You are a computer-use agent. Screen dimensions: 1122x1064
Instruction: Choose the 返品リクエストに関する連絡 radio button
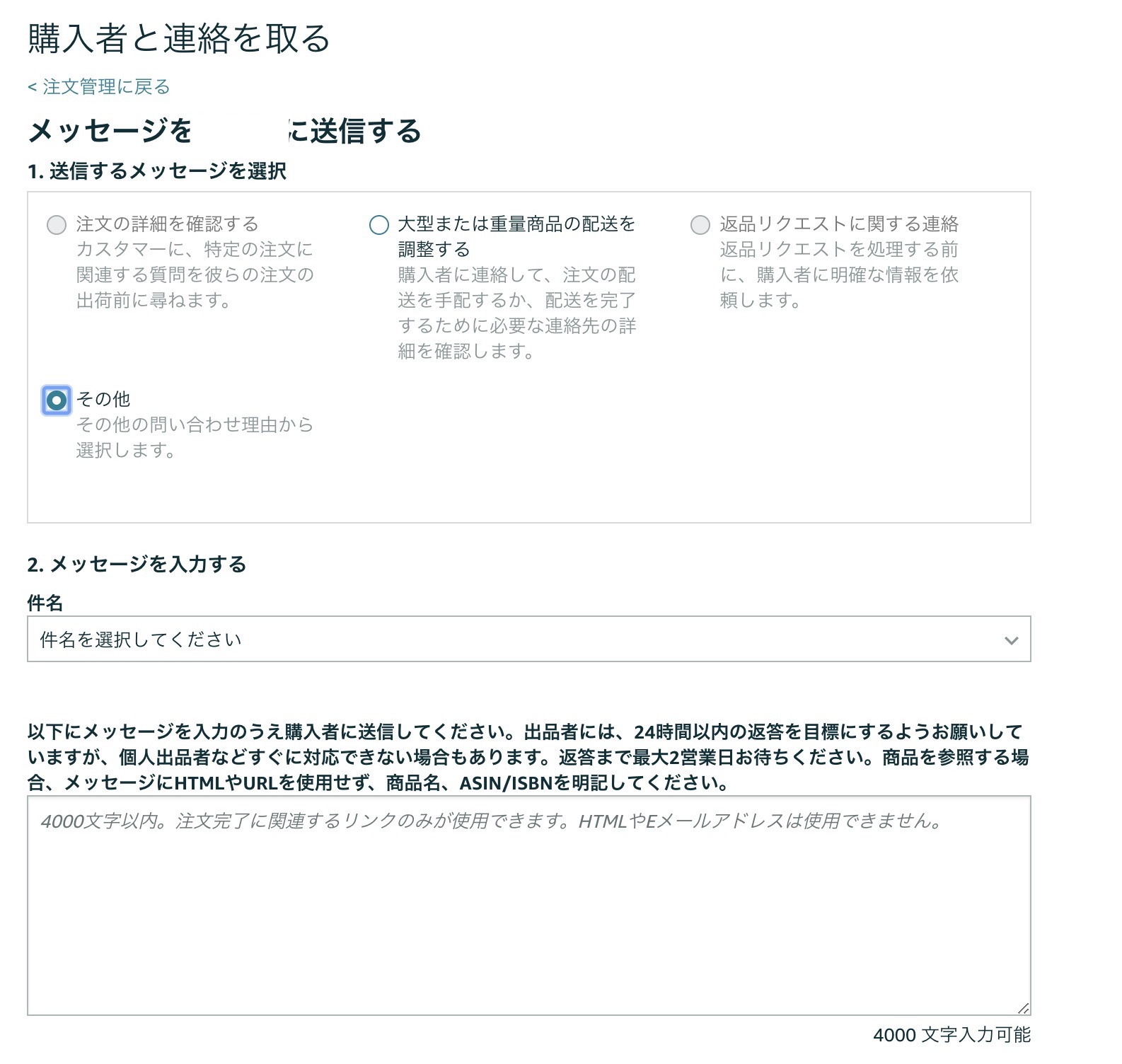pos(700,225)
